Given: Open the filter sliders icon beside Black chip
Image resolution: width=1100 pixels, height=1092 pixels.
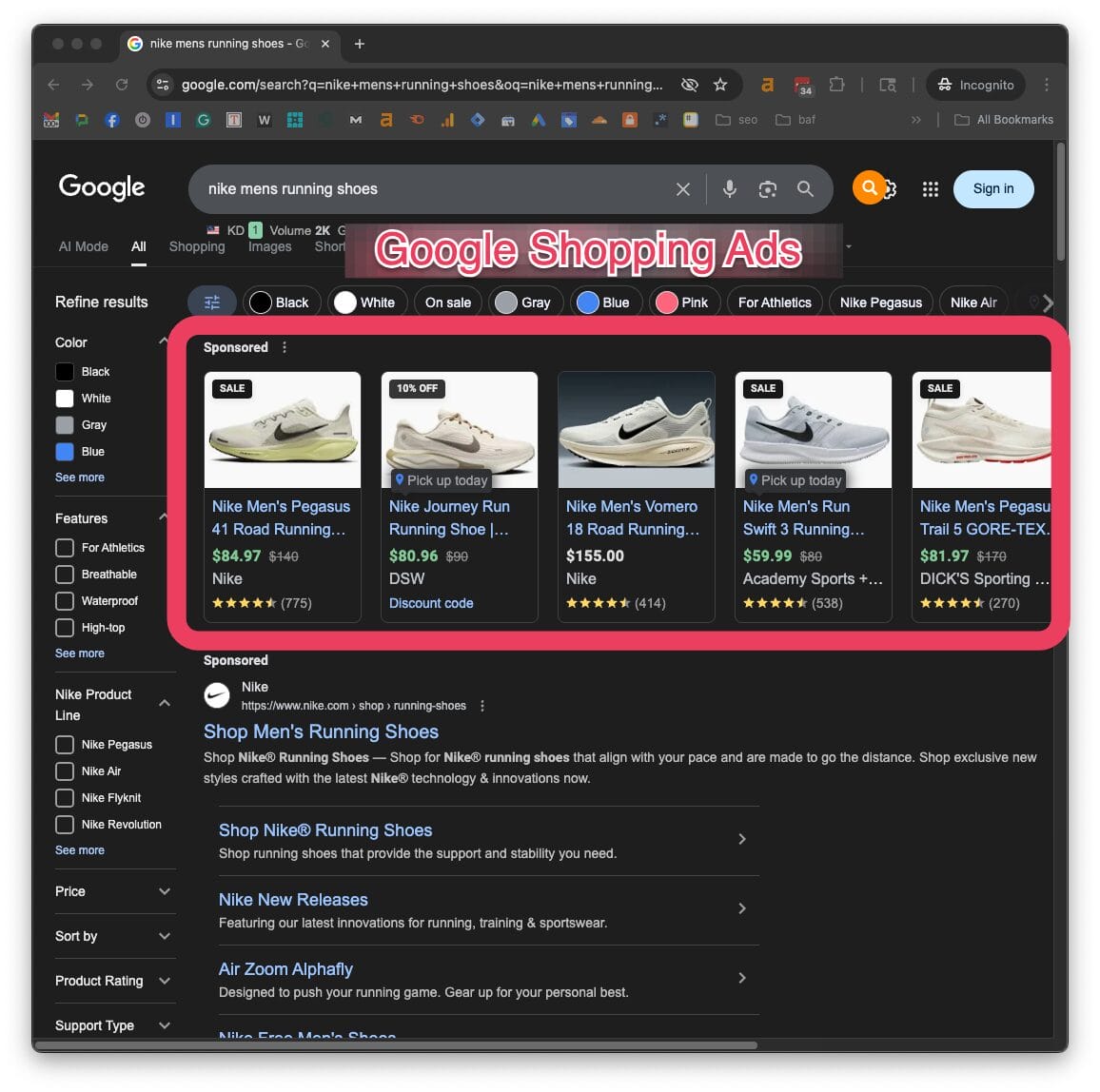Looking at the screenshot, I should (x=212, y=302).
